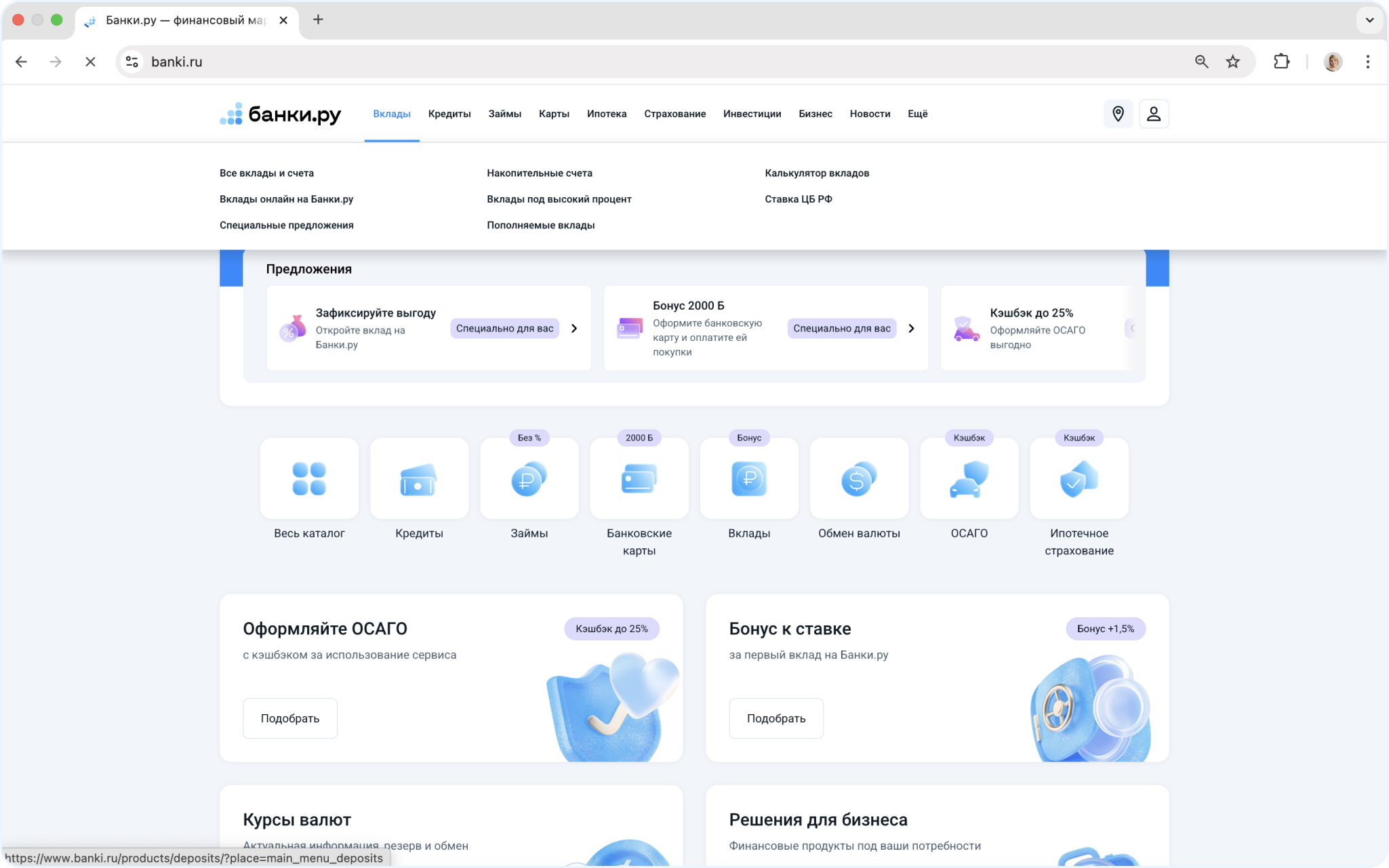The image size is (1389, 868).
Task: Open the user profile icon button
Action: 1153,114
